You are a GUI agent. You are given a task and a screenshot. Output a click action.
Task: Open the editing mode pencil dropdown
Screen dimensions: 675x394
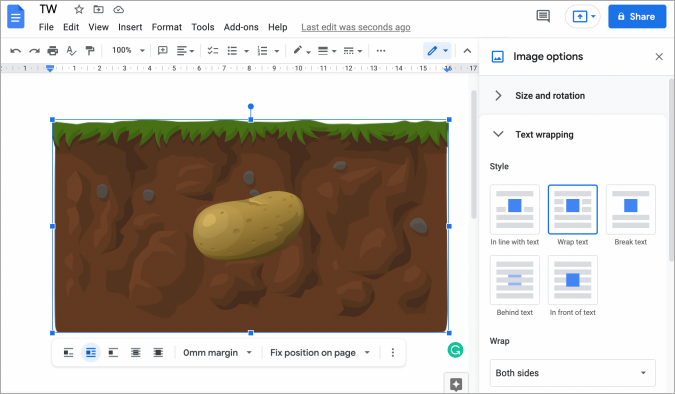click(437, 51)
